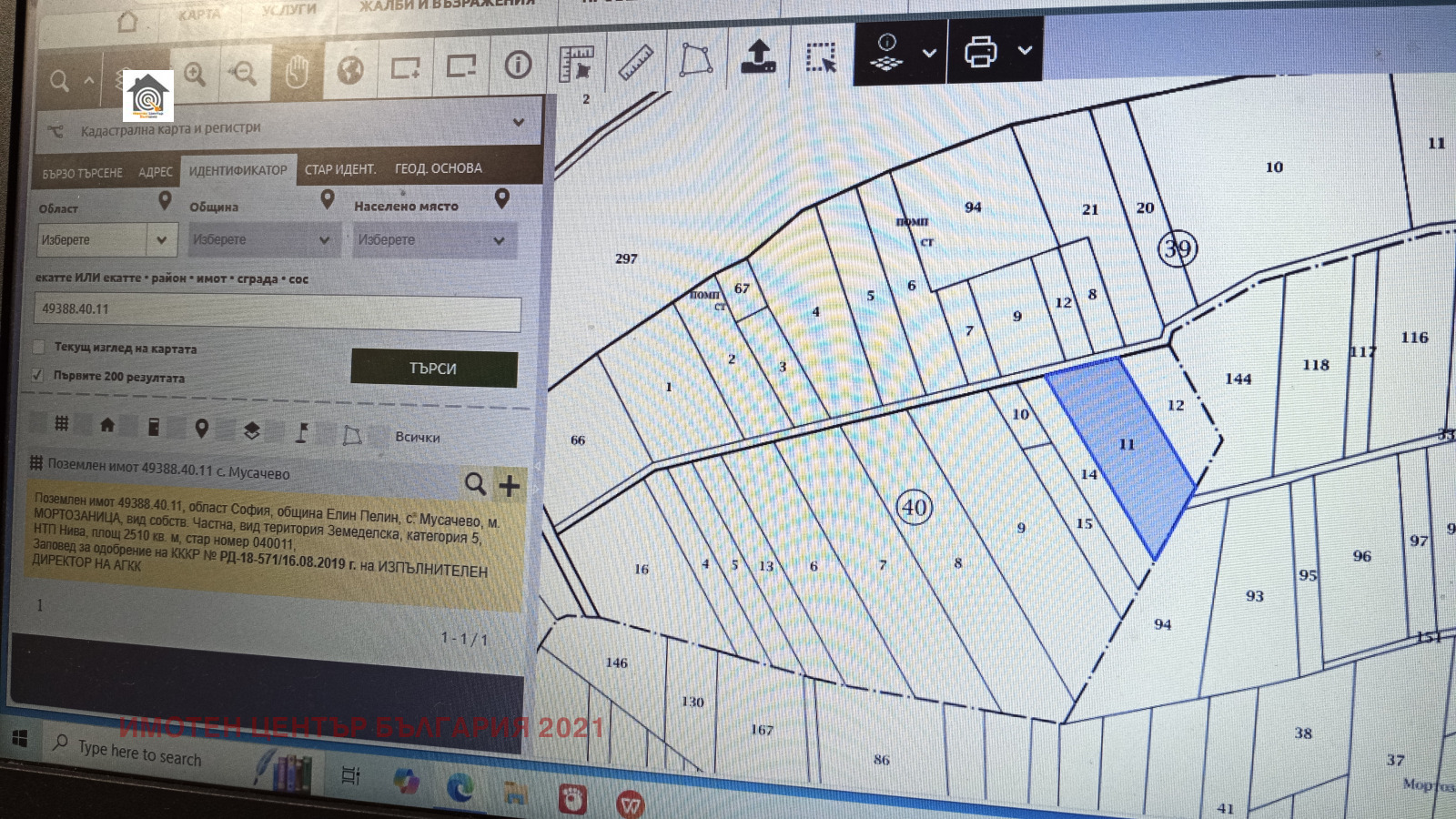Click the printer icon

click(x=980, y=51)
